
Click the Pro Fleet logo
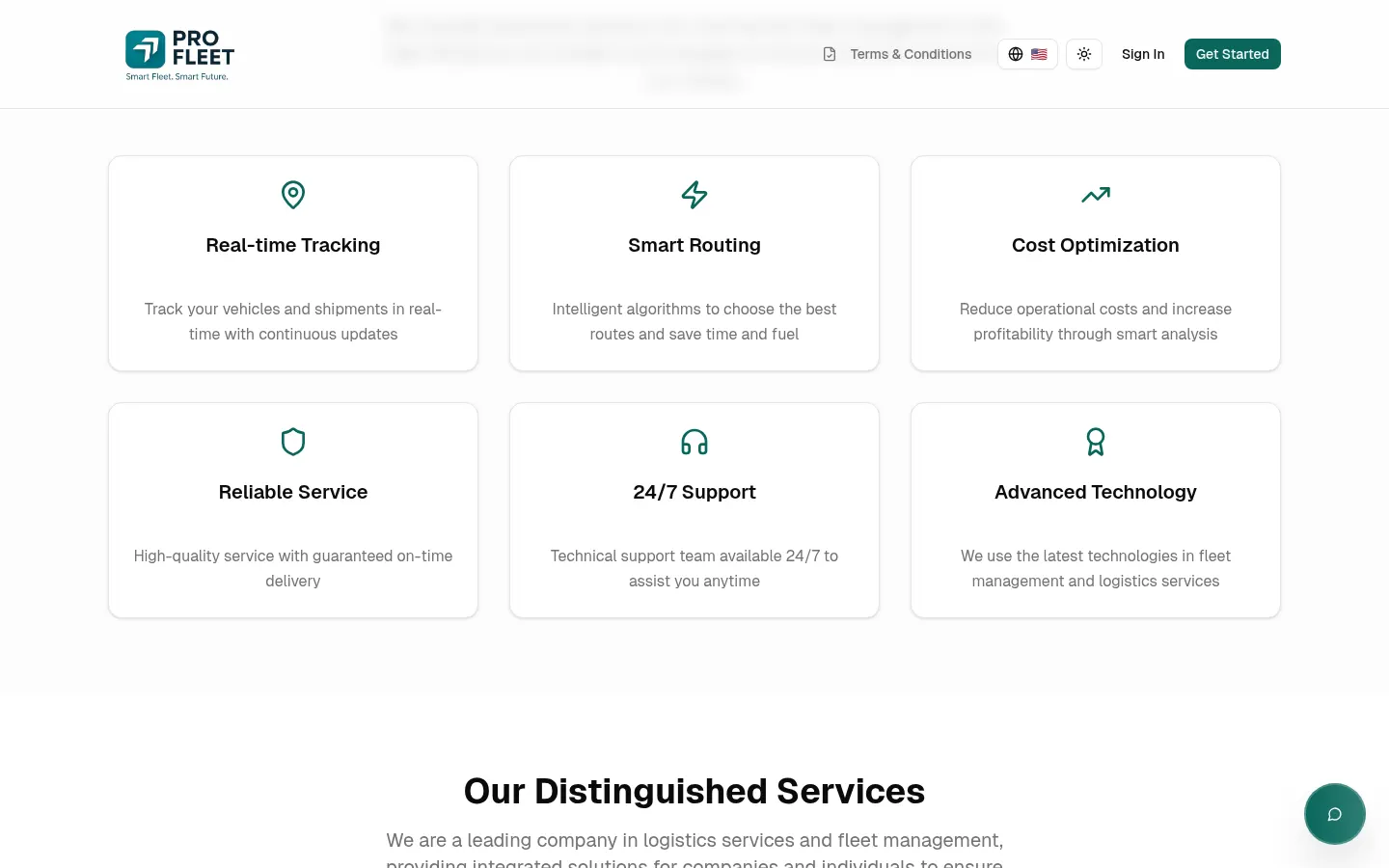[180, 55]
